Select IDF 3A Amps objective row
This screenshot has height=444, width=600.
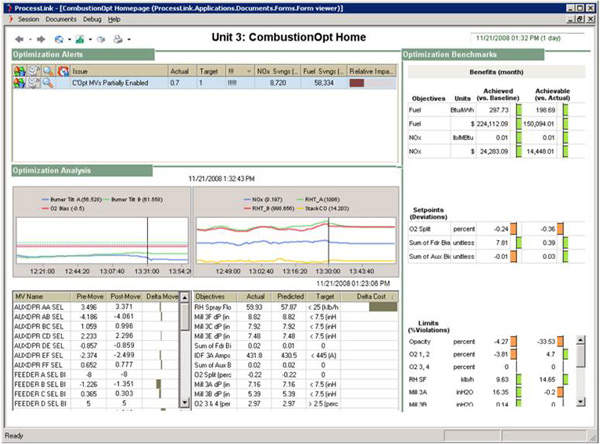tap(296, 355)
